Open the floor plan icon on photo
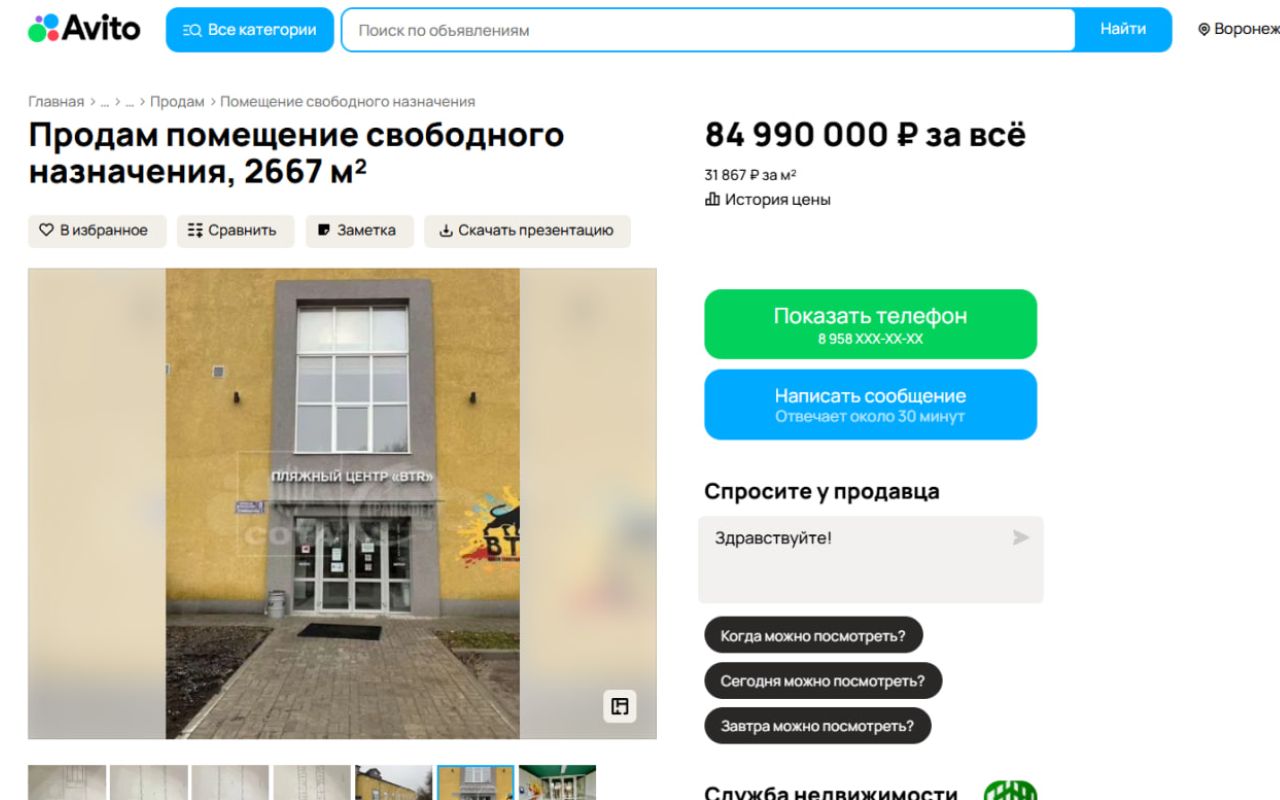Screen dimensions: 1280x800 click(619, 707)
